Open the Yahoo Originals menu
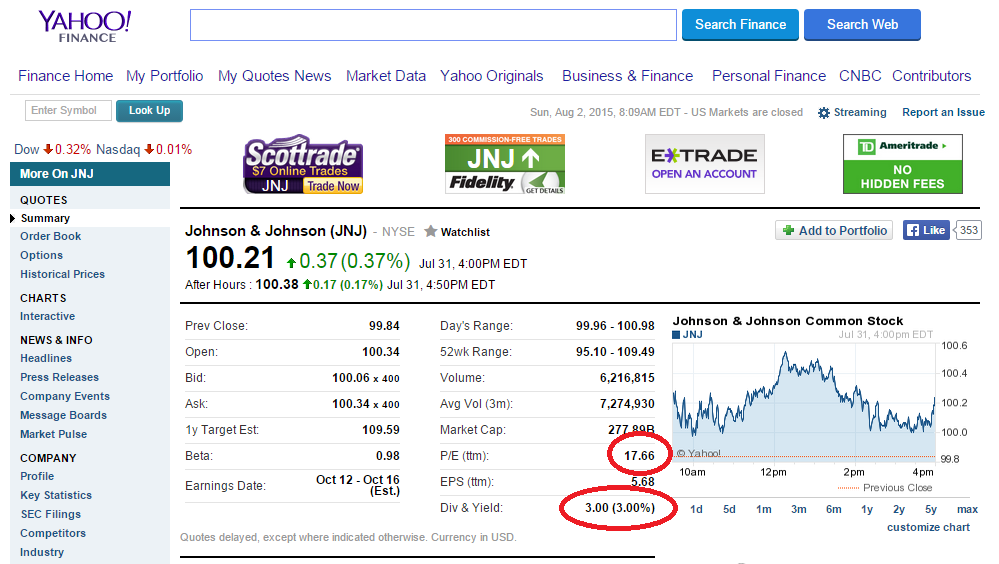The image size is (999, 564). pyautogui.click(x=492, y=76)
